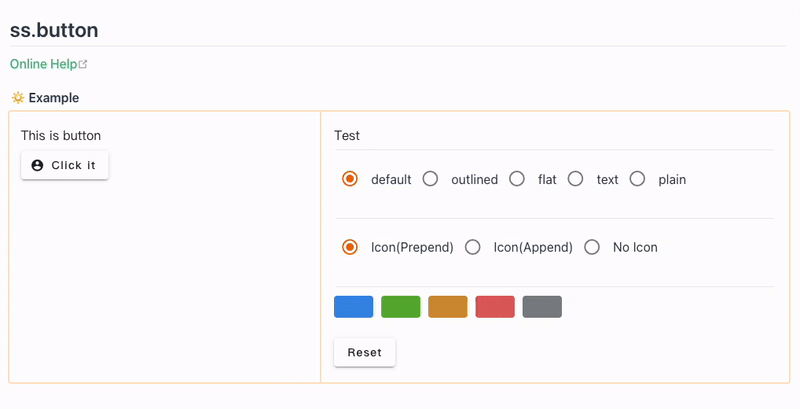Image resolution: width=800 pixels, height=409 pixels.
Task: Pick the text style radio button
Action: click(575, 179)
